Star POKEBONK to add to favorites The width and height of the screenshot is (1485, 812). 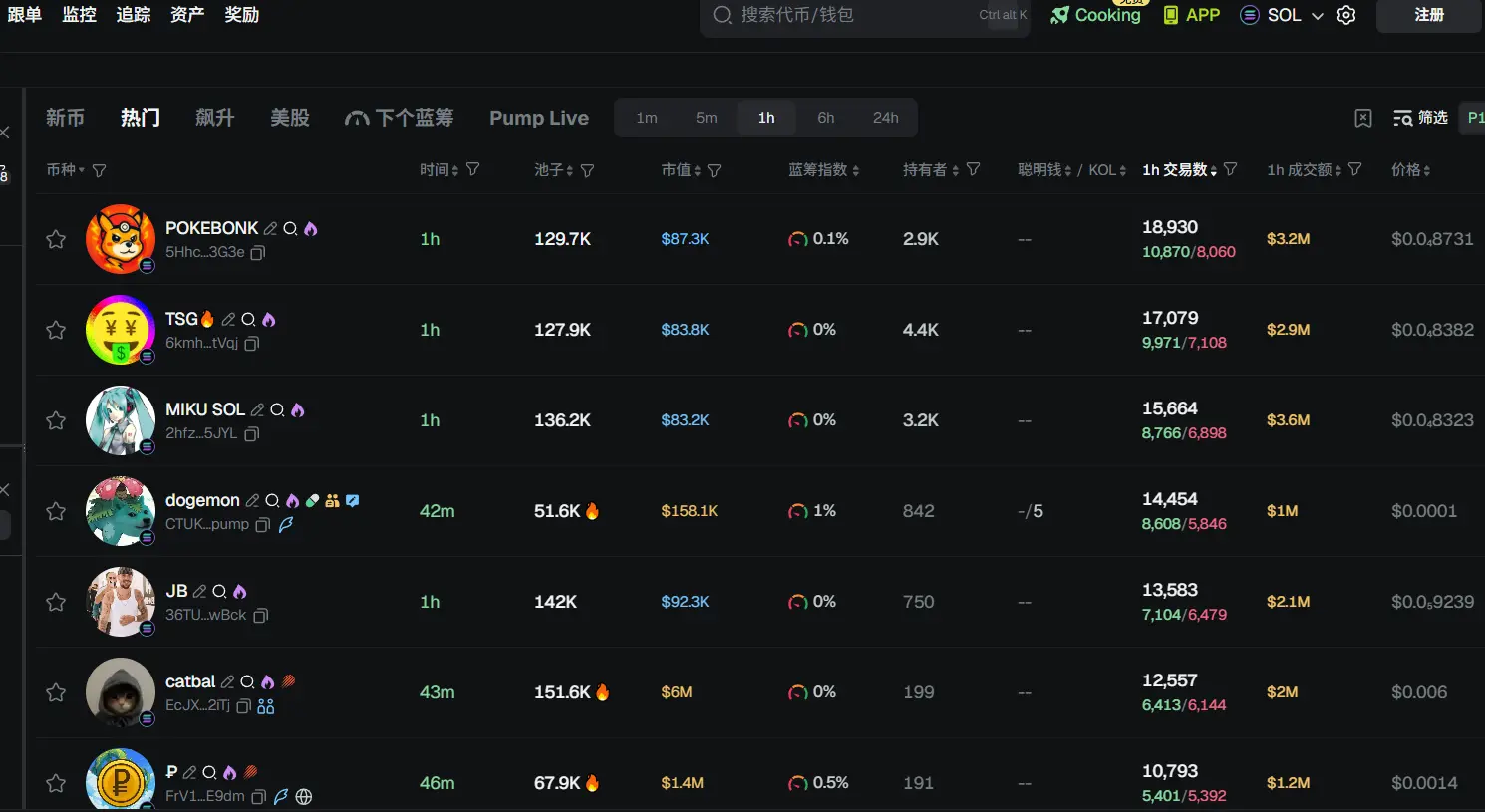[x=56, y=239]
